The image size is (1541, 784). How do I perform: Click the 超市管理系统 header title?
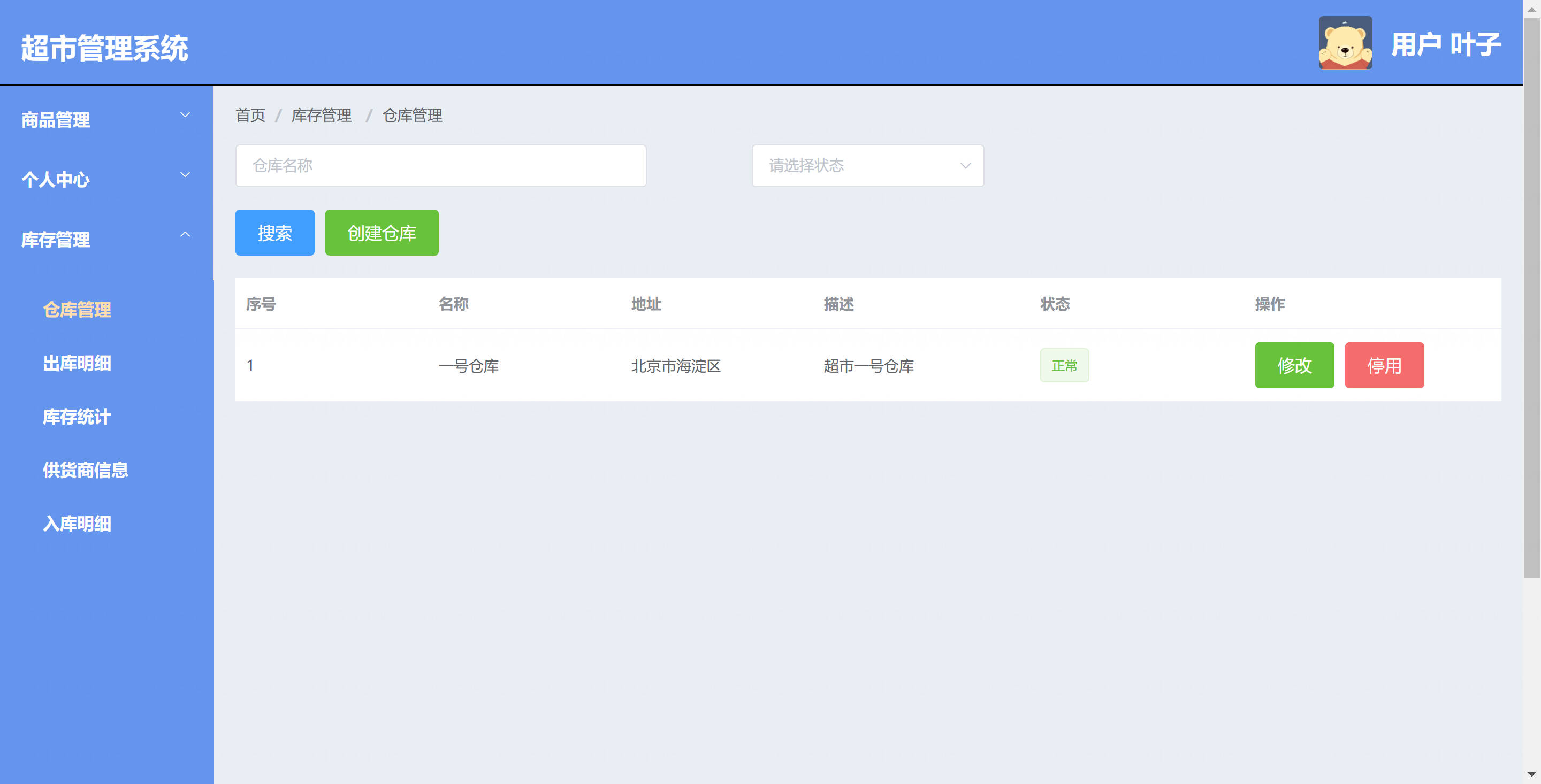[105, 49]
